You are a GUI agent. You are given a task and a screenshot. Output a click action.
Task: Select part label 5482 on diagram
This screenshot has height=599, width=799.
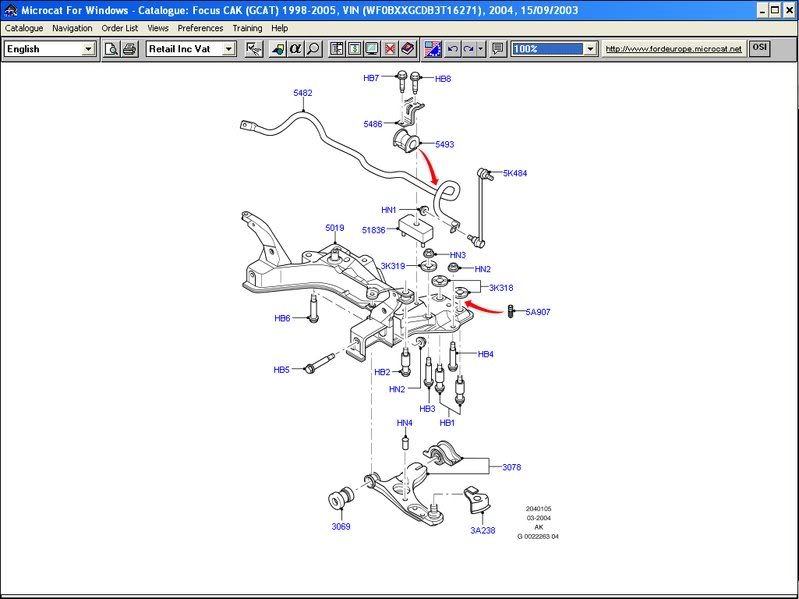pyautogui.click(x=302, y=93)
